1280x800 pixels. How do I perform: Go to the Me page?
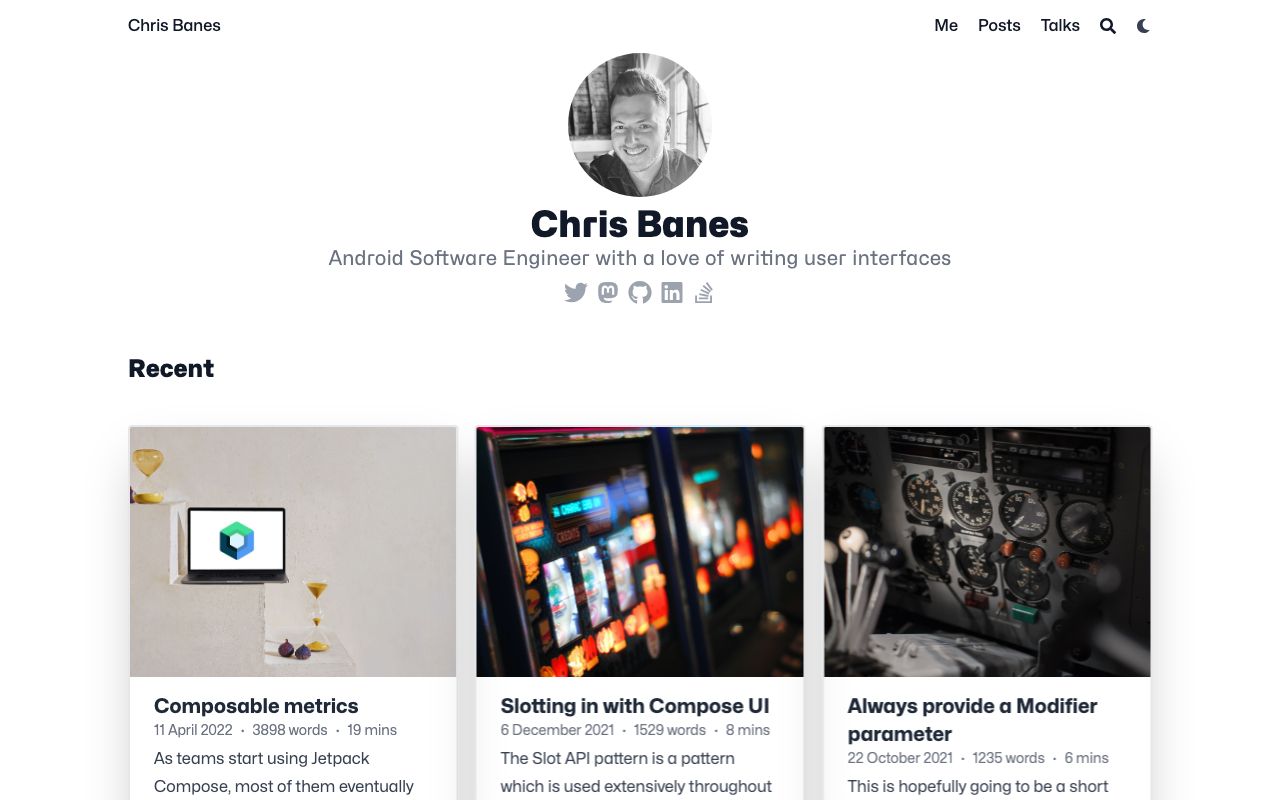946,25
